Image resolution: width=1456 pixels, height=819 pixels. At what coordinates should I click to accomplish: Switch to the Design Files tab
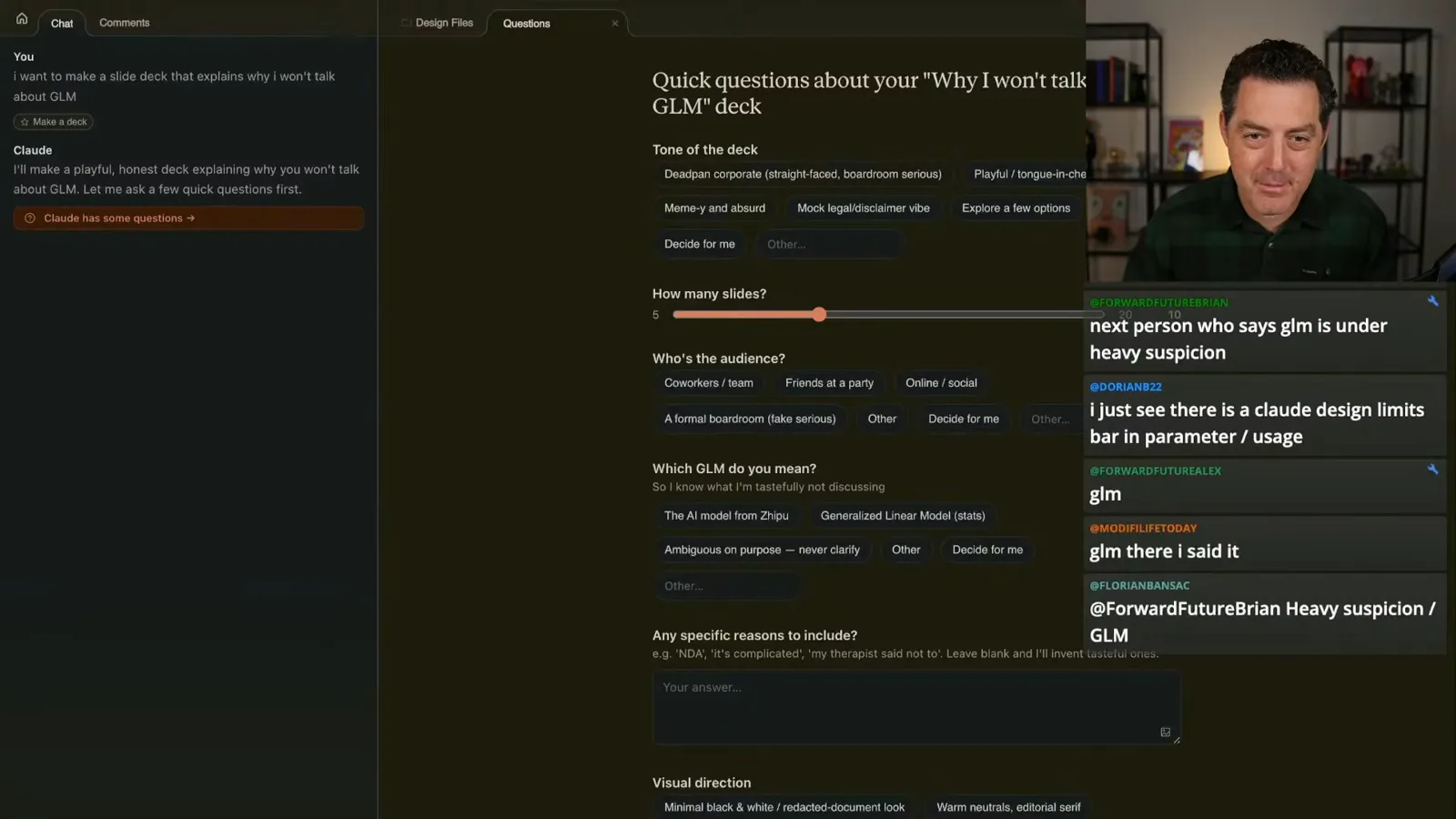tap(438, 23)
